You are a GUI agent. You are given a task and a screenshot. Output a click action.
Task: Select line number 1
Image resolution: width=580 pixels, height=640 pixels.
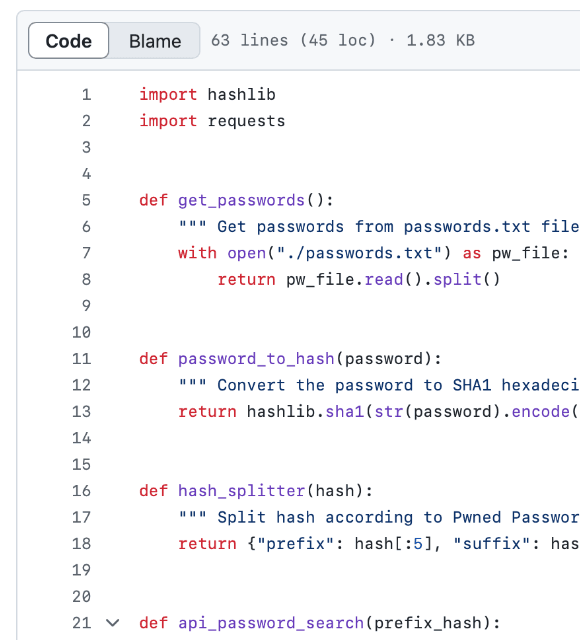click(87, 95)
